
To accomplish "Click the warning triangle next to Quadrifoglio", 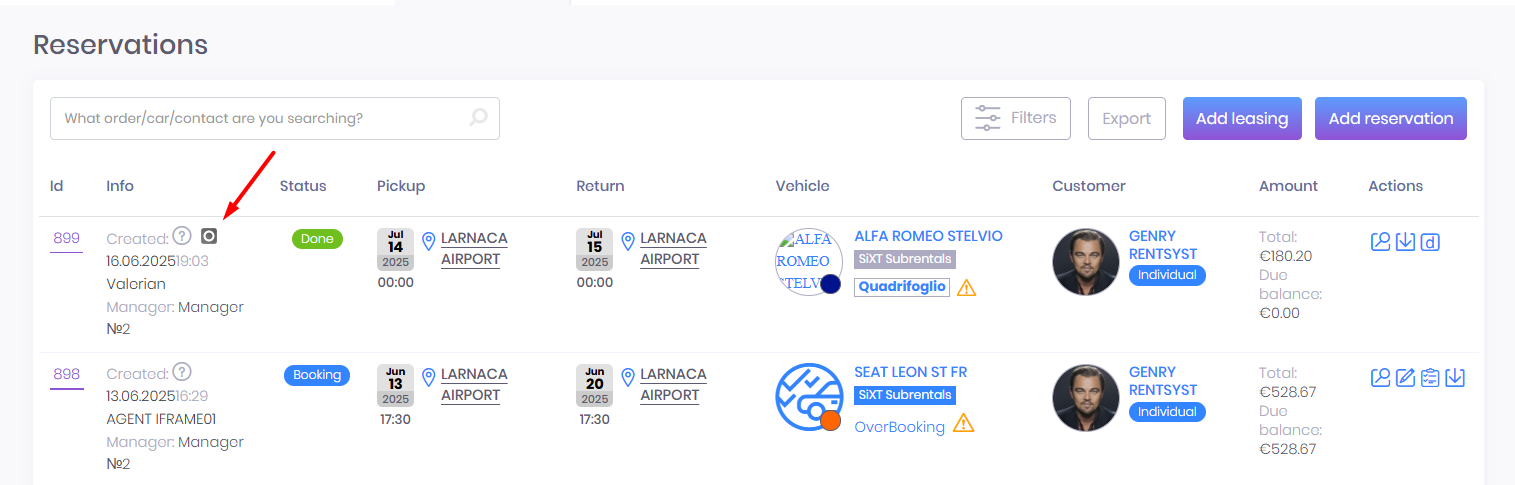I will (966, 288).
